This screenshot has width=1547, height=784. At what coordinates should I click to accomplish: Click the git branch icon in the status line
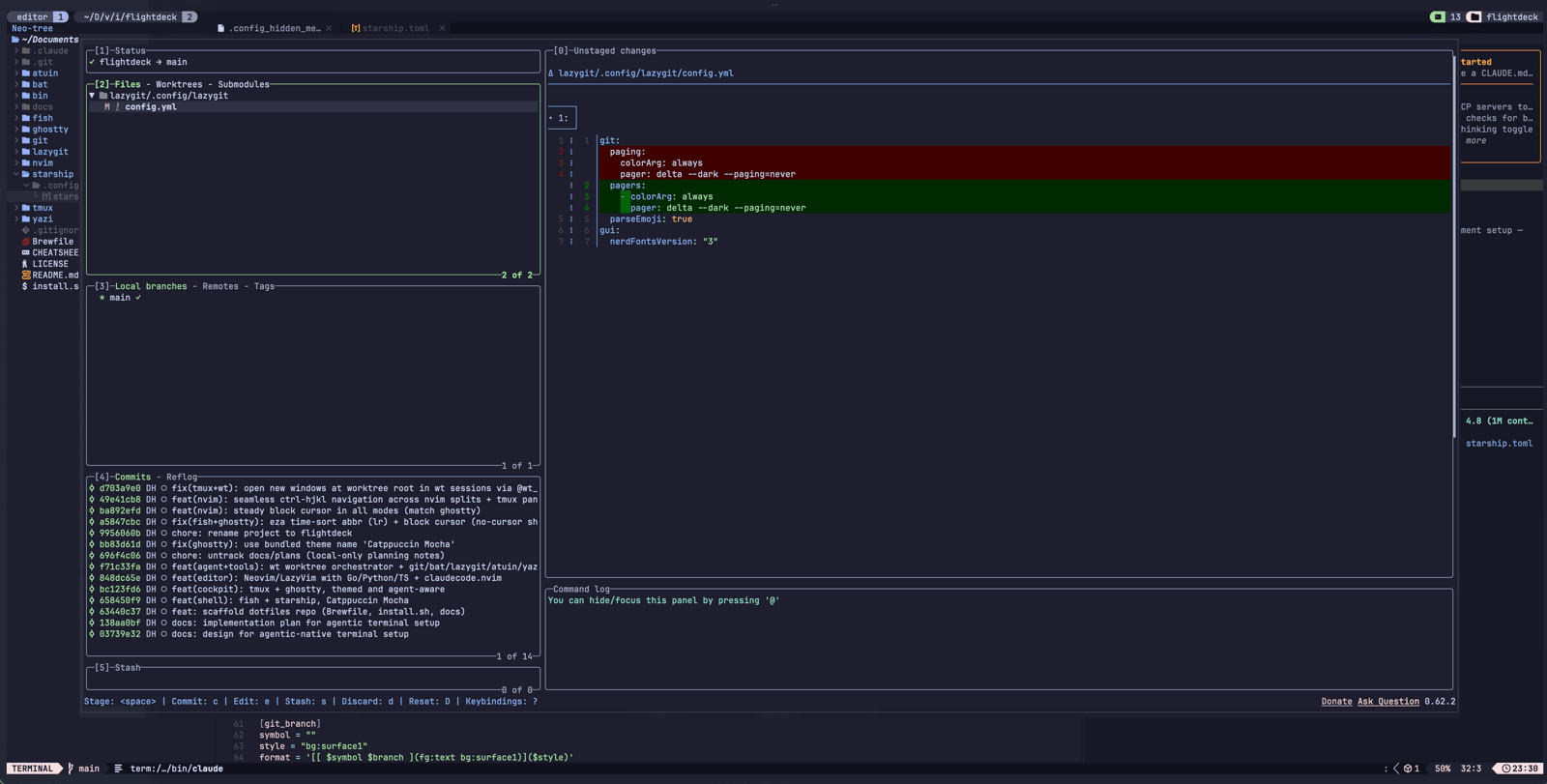click(71, 769)
